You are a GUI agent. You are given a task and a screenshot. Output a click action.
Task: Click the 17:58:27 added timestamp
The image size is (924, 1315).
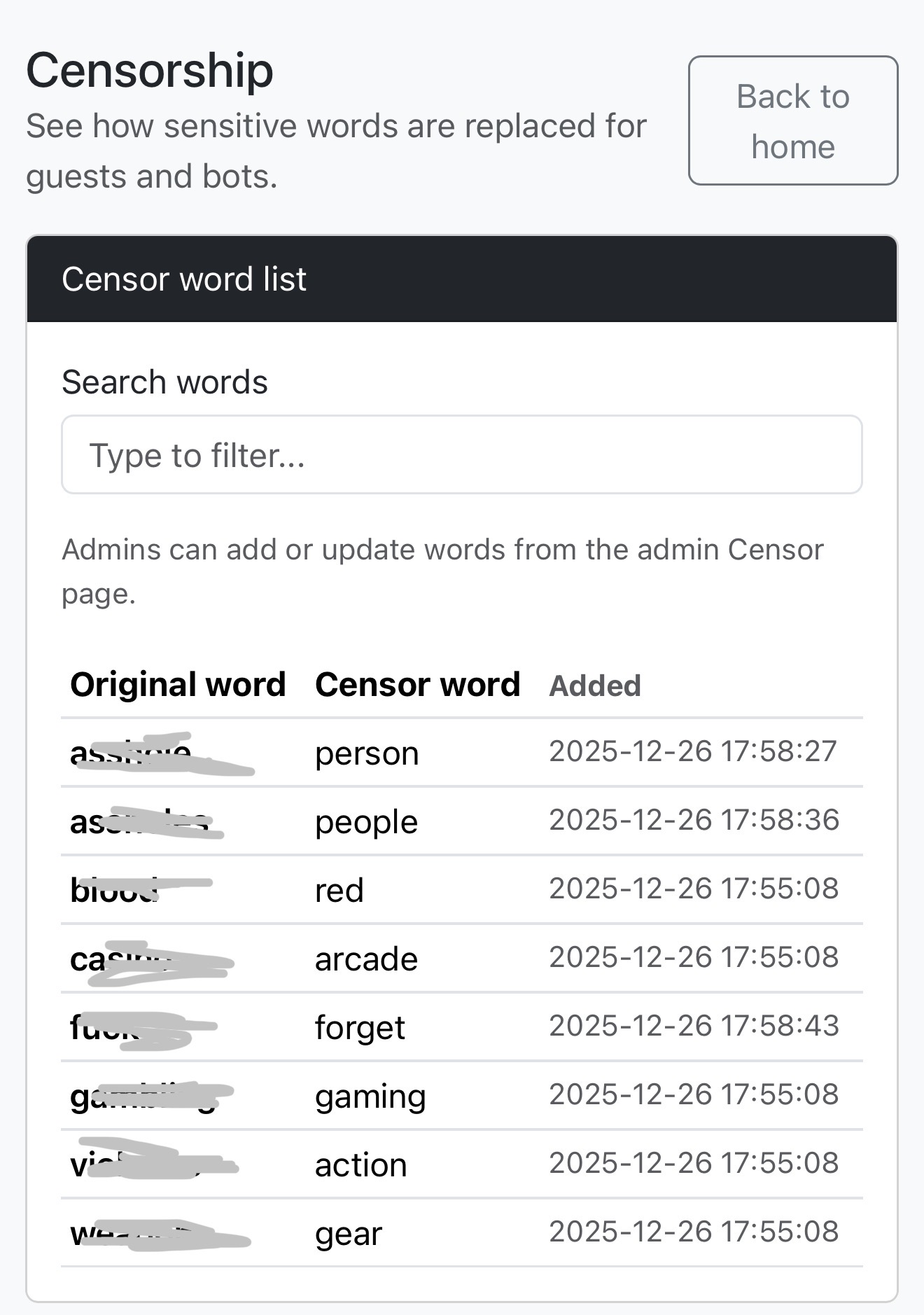[x=693, y=751]
